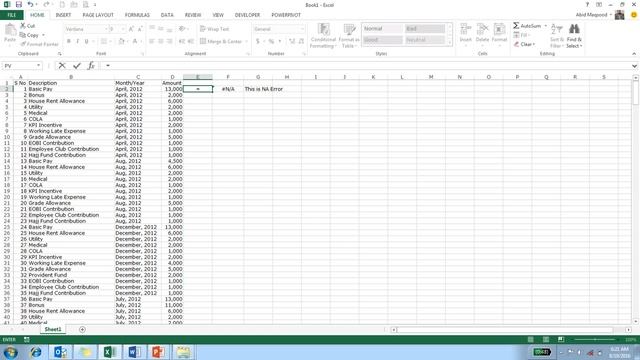Viewport: 640px width, 360px height.
Task: Toggle Underline formatting
Action: [x=87, y=41]
